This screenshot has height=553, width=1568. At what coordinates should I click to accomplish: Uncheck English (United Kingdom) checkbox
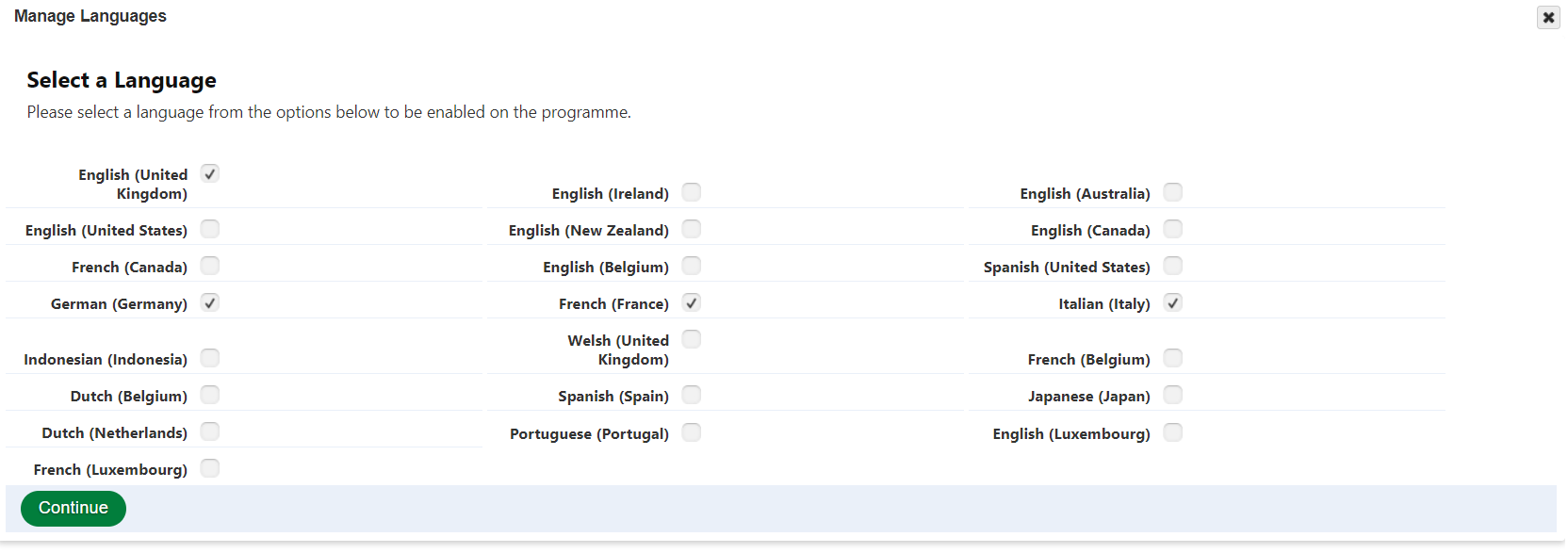point(210,174)
